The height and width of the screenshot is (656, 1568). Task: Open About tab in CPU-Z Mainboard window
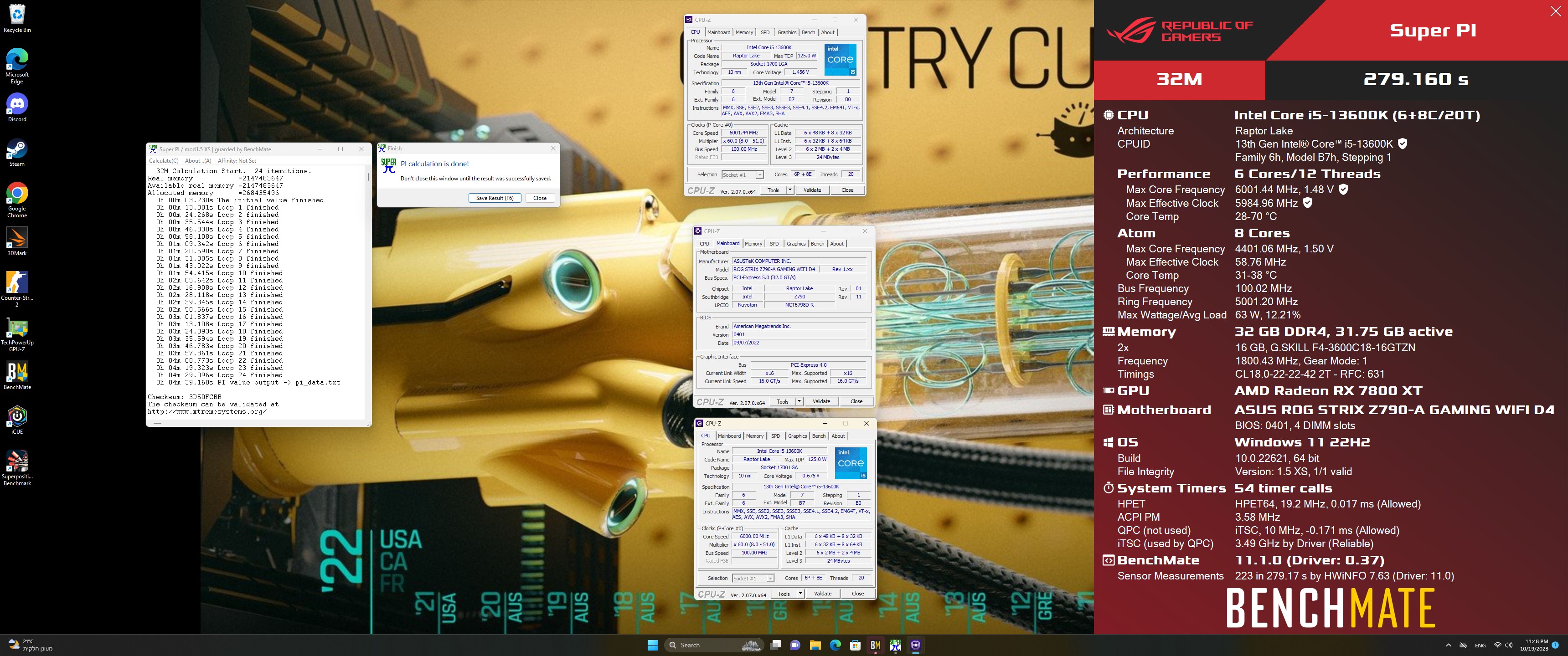(x=837, y=244)
